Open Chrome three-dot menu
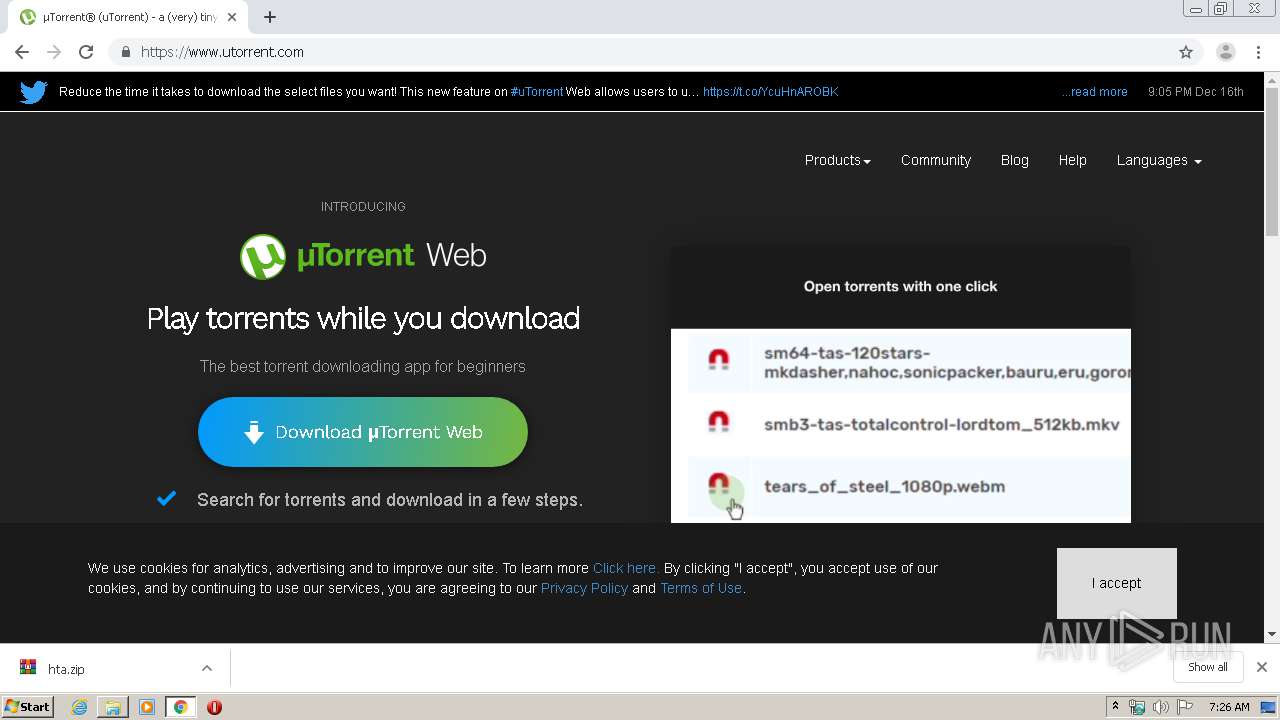This screenshot has width=1280, height=720. click(x=1258, y=52)
